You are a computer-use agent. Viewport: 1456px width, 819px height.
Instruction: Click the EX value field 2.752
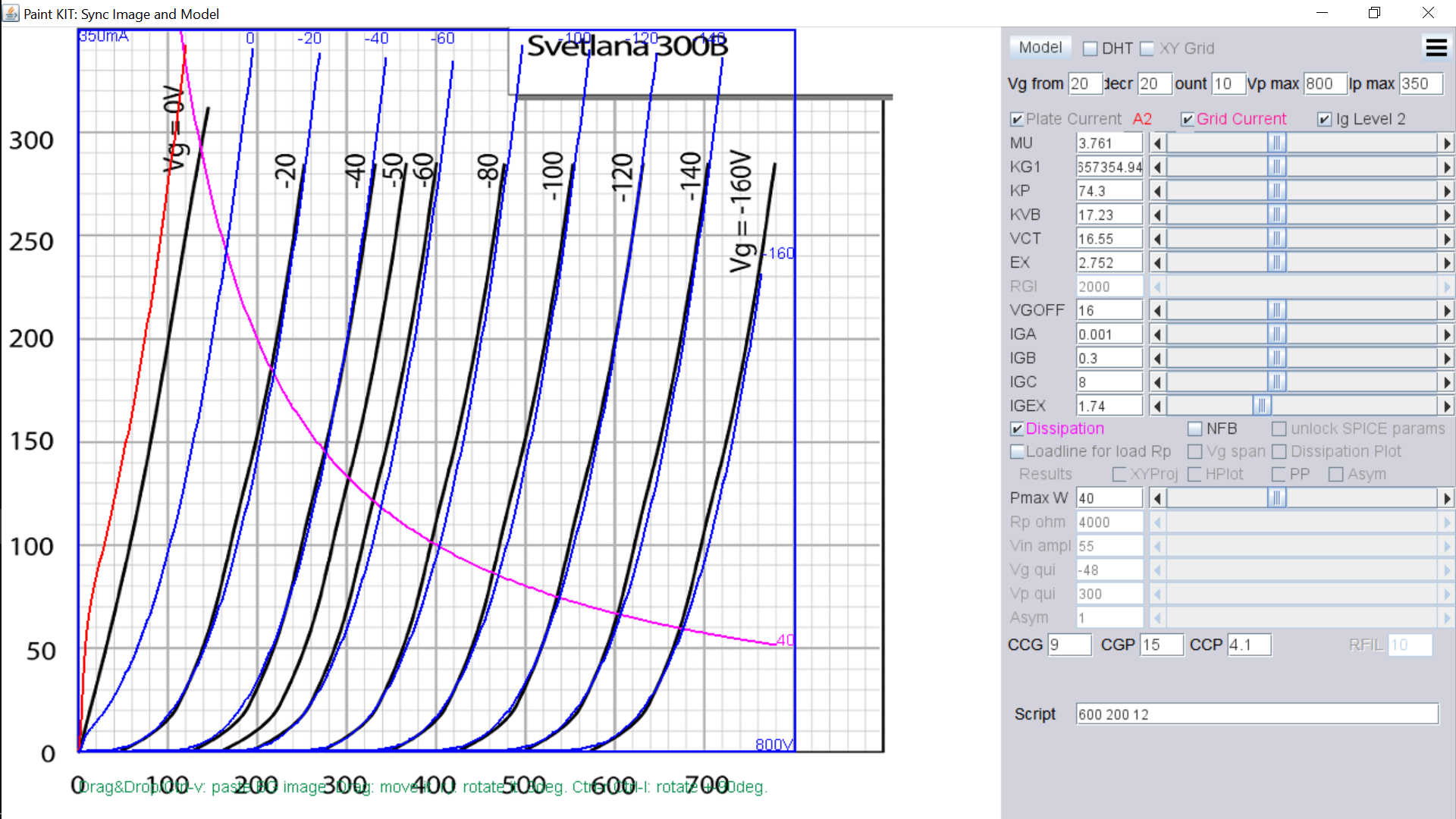1109,263
